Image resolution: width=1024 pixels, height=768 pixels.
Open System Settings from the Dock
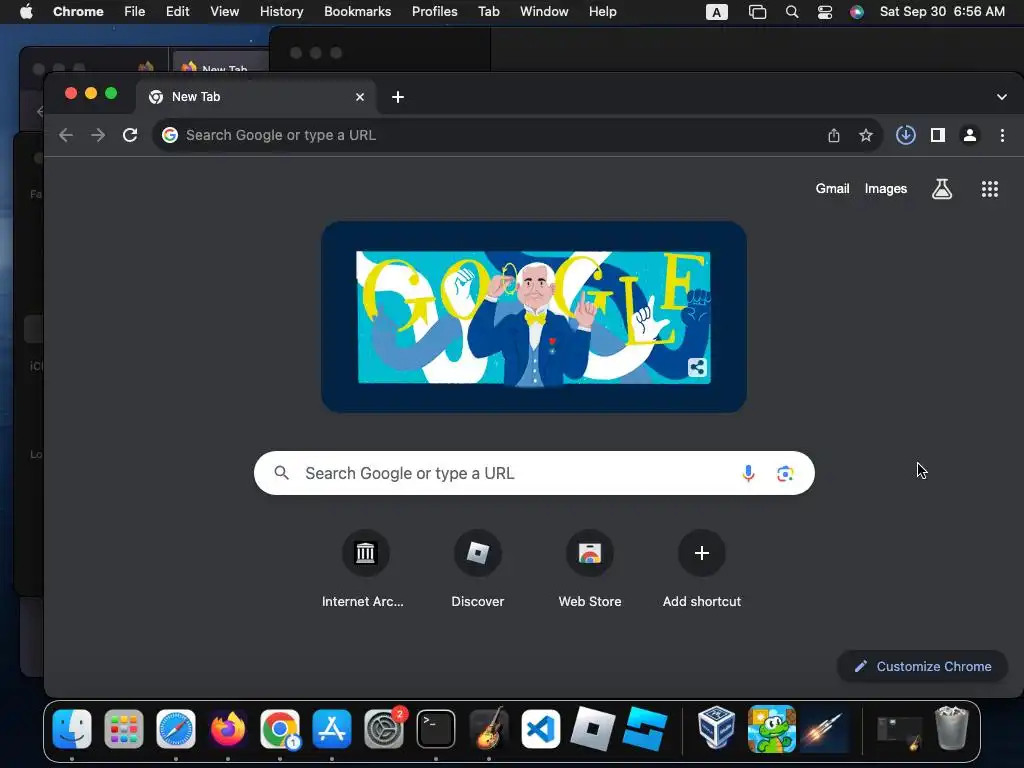point(384,728)
